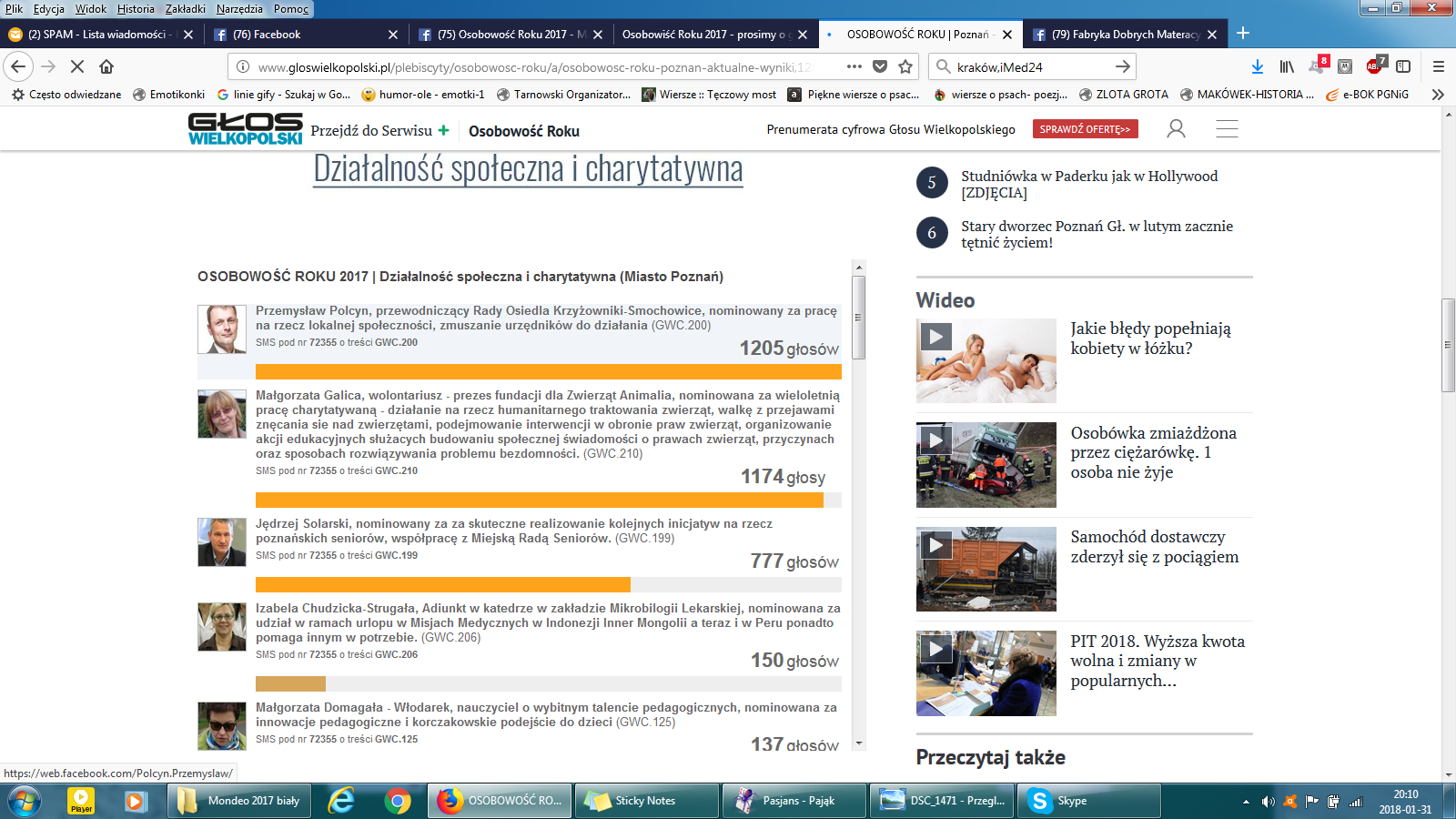Stop loading the page
Viewport: 1456px width, 819px height.
pyautogui.click(x=77, y=66)
